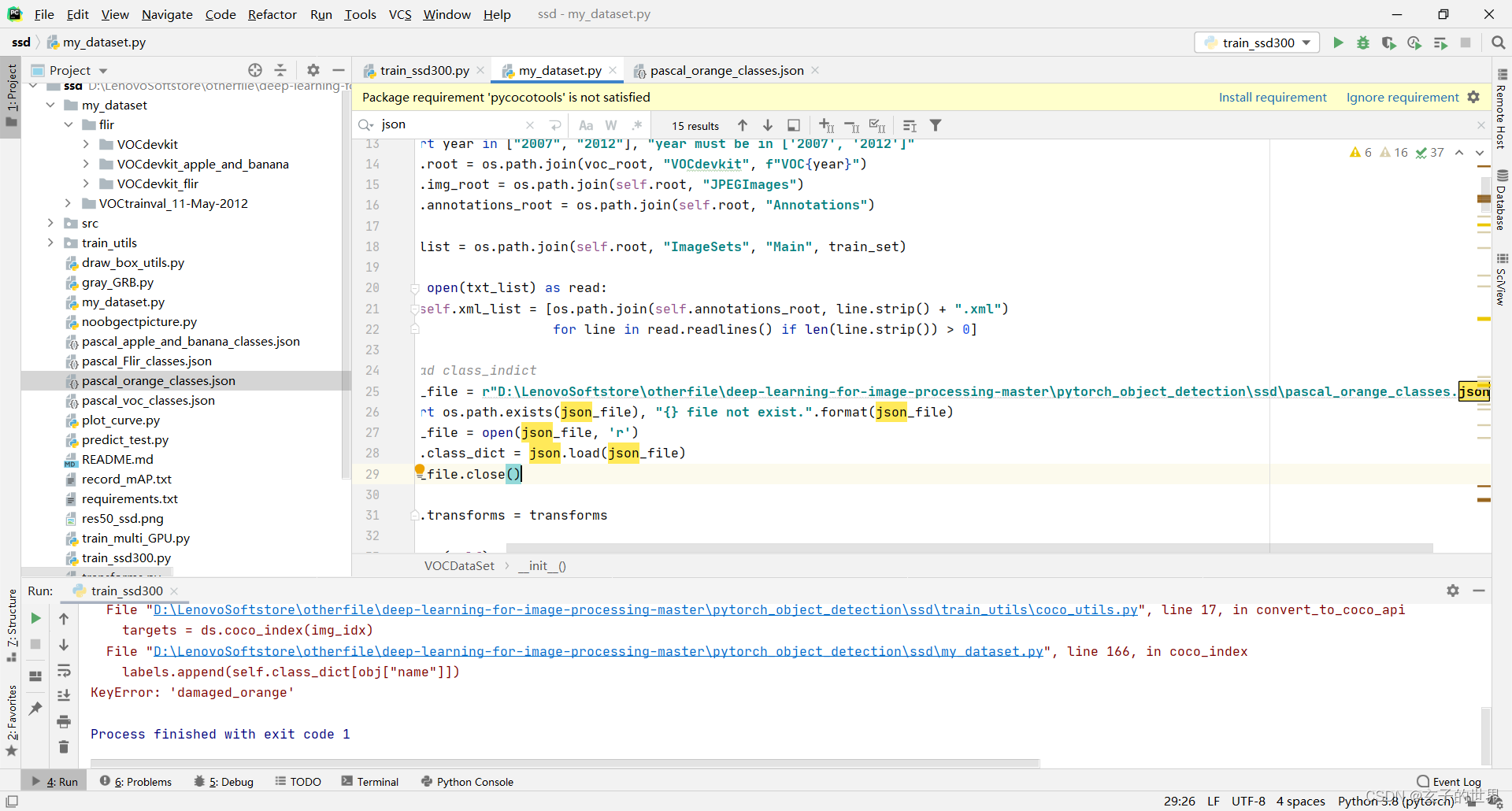This screenshot has height=811, width=1512.
Task: Toggle Regex mode in search
Action: tap(637, 125)
